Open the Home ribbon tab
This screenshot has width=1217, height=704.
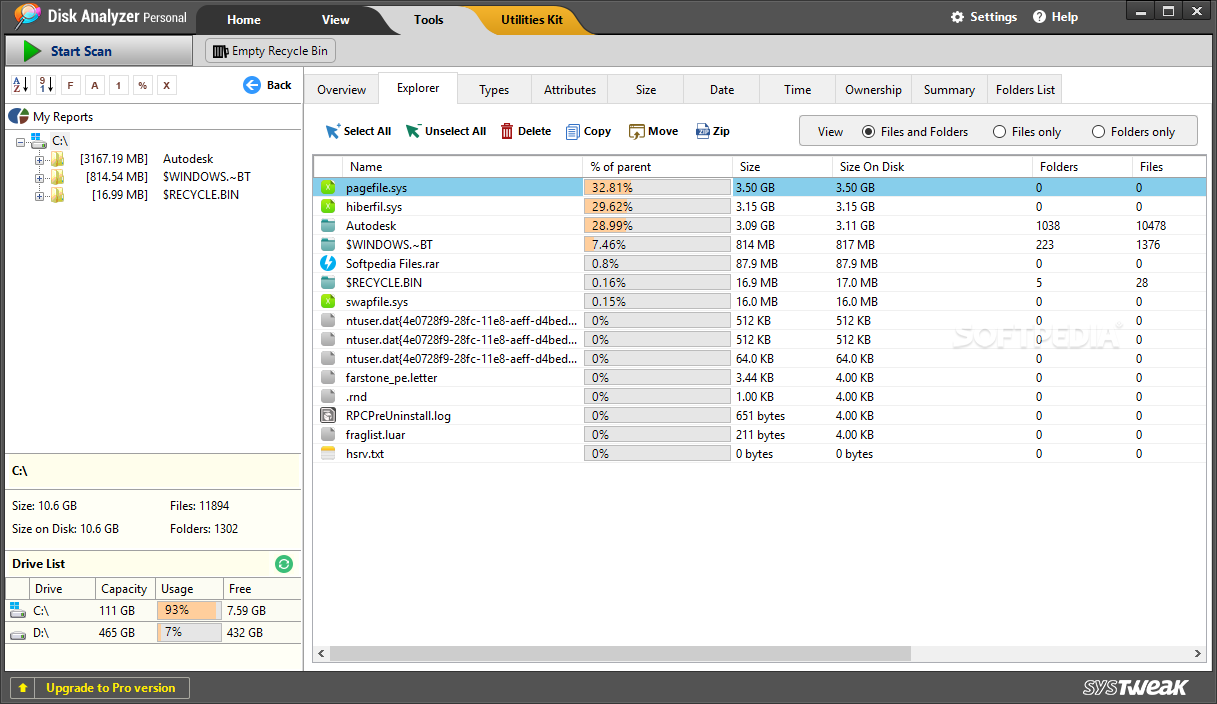(243, 20)
